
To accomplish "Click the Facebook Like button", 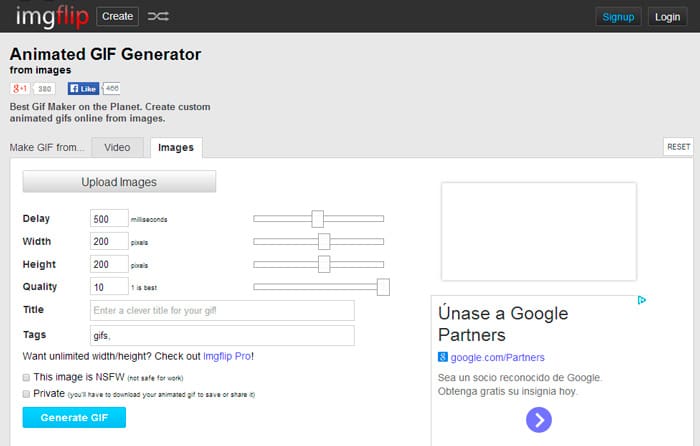I will [x=83, y=88].
